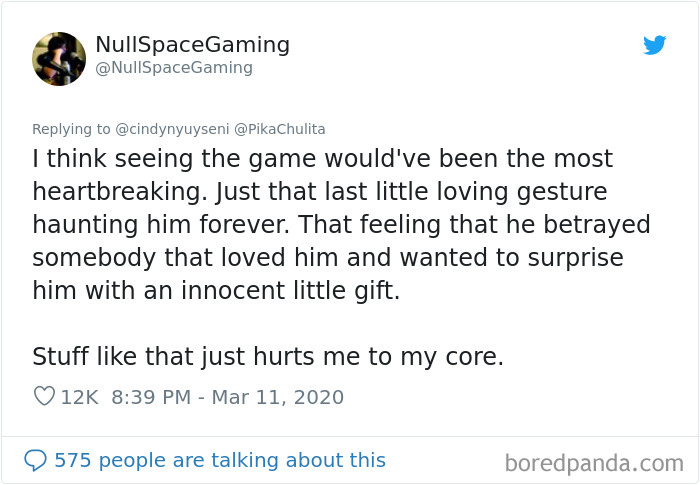Open the NullSpaceGaming profile avatar
Screen dimensions: 700x485
coord(59,59)
